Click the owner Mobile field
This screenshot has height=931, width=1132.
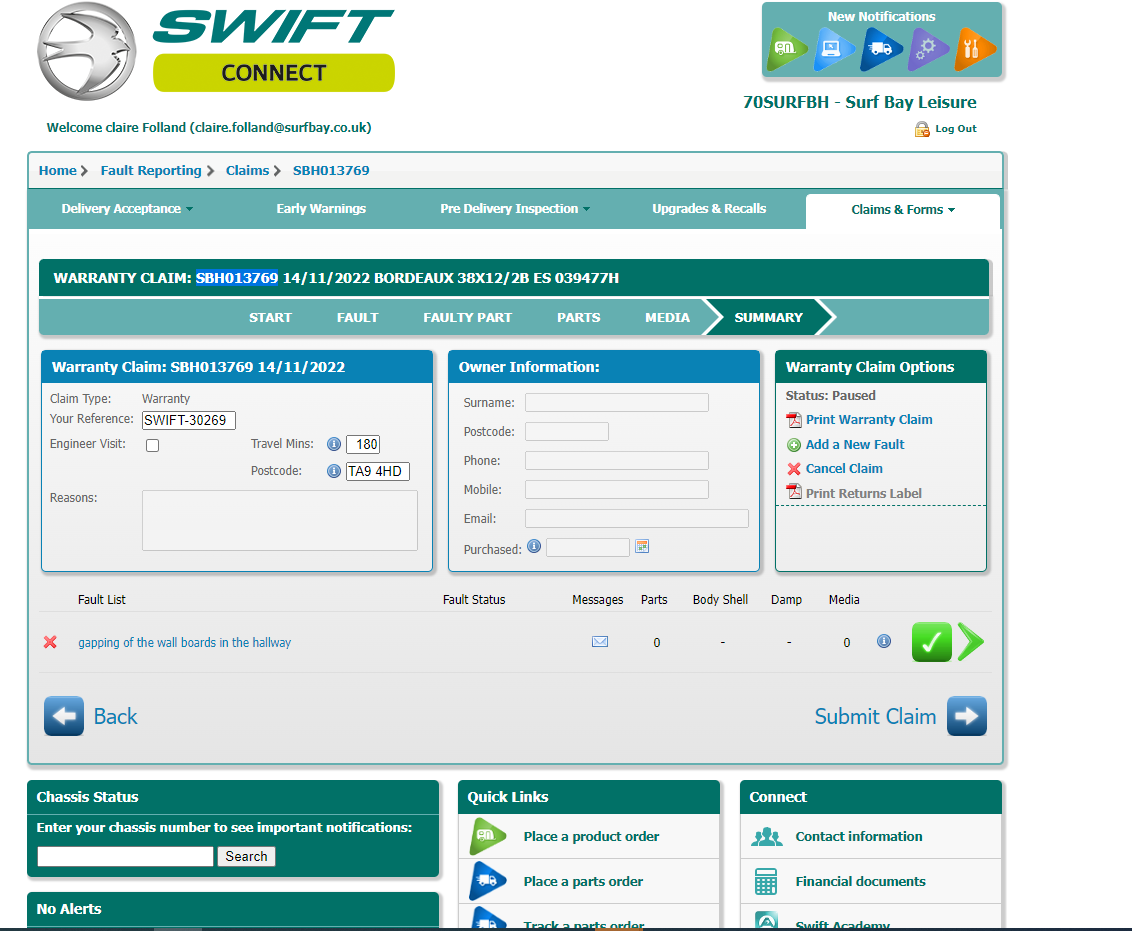tap(617, 489)
